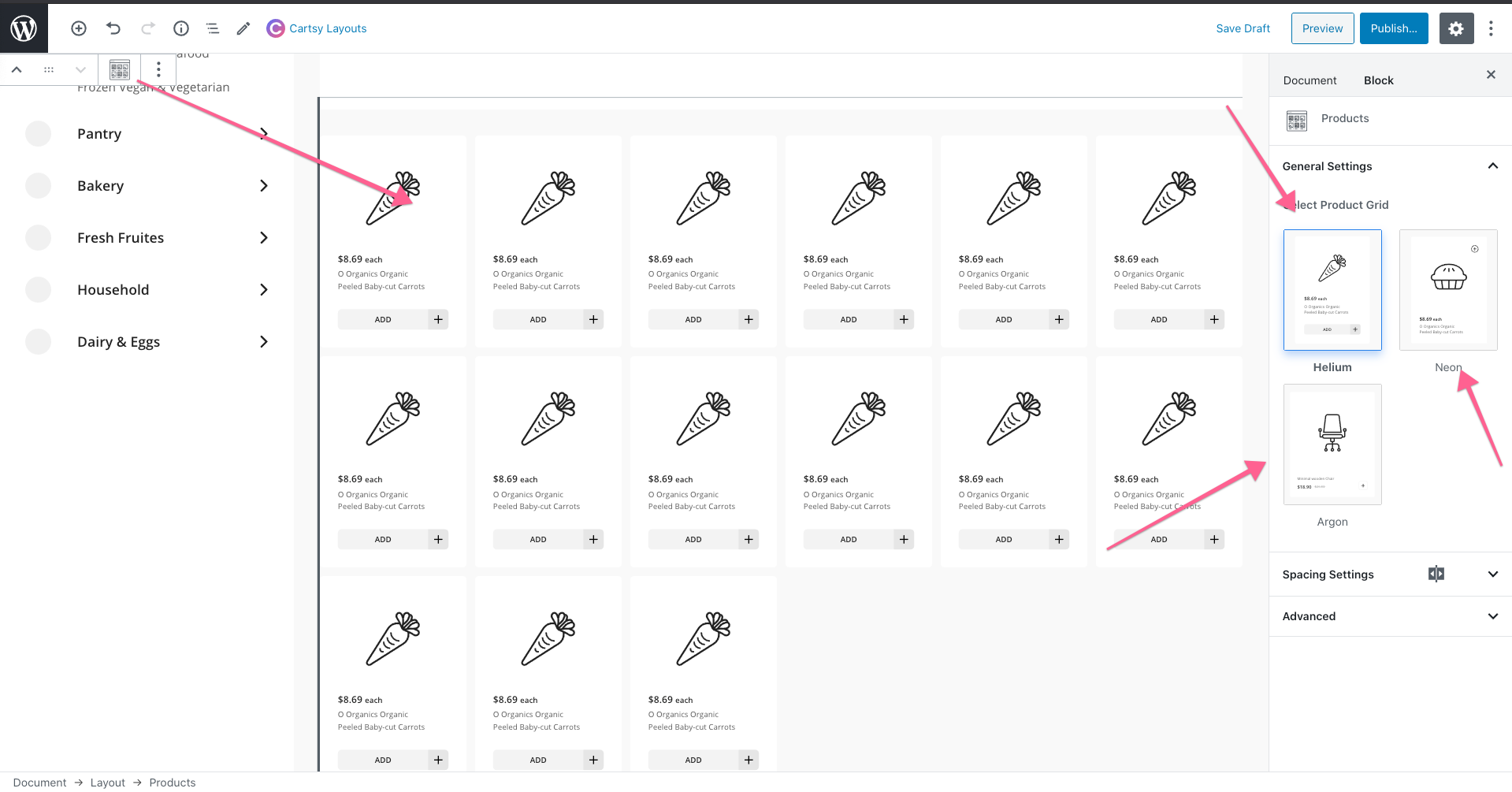Click plus icon on last card in top row

[x=1214, y=319]
